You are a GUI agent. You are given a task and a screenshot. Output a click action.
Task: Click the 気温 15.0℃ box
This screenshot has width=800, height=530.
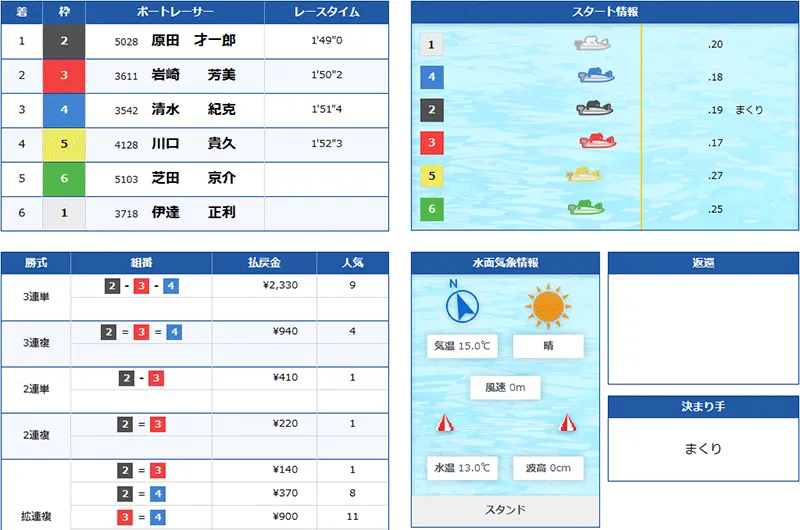462,346
